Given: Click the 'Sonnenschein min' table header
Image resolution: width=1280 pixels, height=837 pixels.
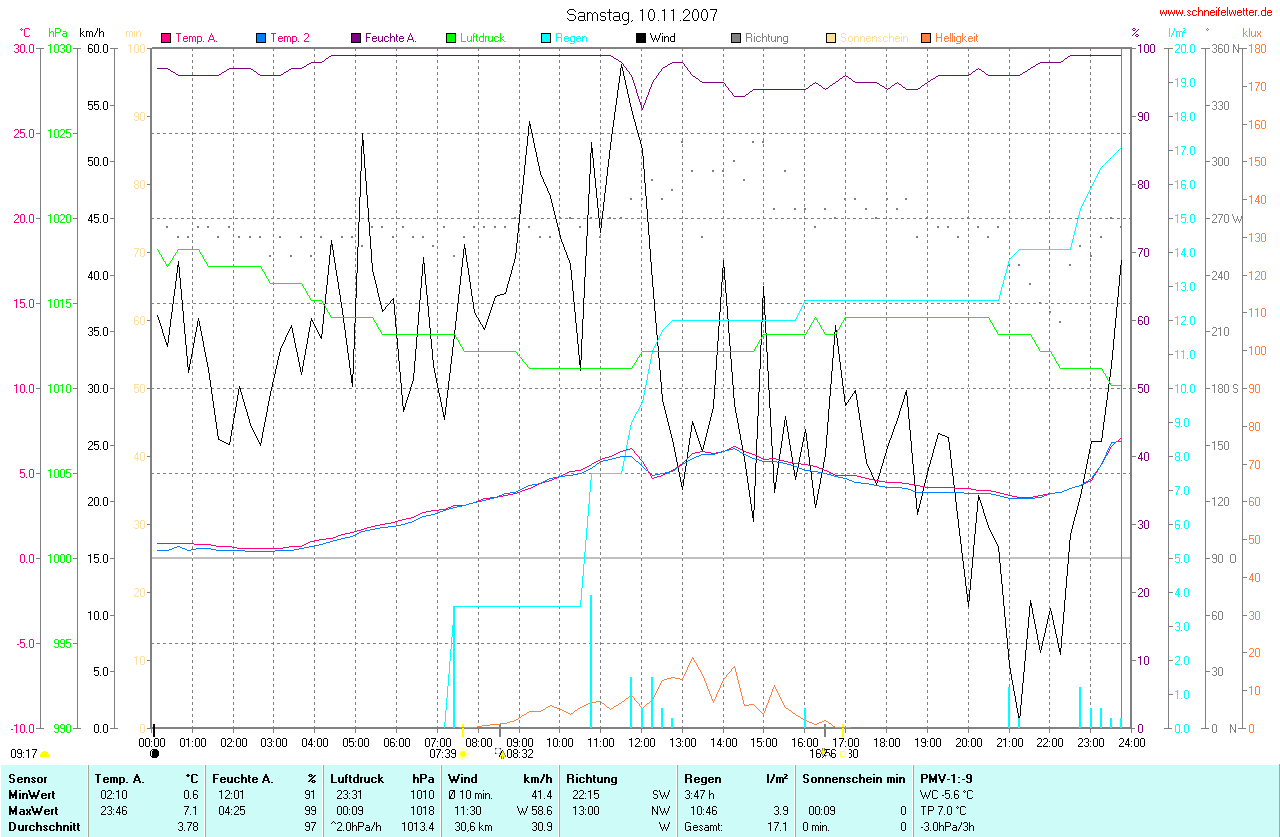Looking at the screenshot, I should [853, 778].
